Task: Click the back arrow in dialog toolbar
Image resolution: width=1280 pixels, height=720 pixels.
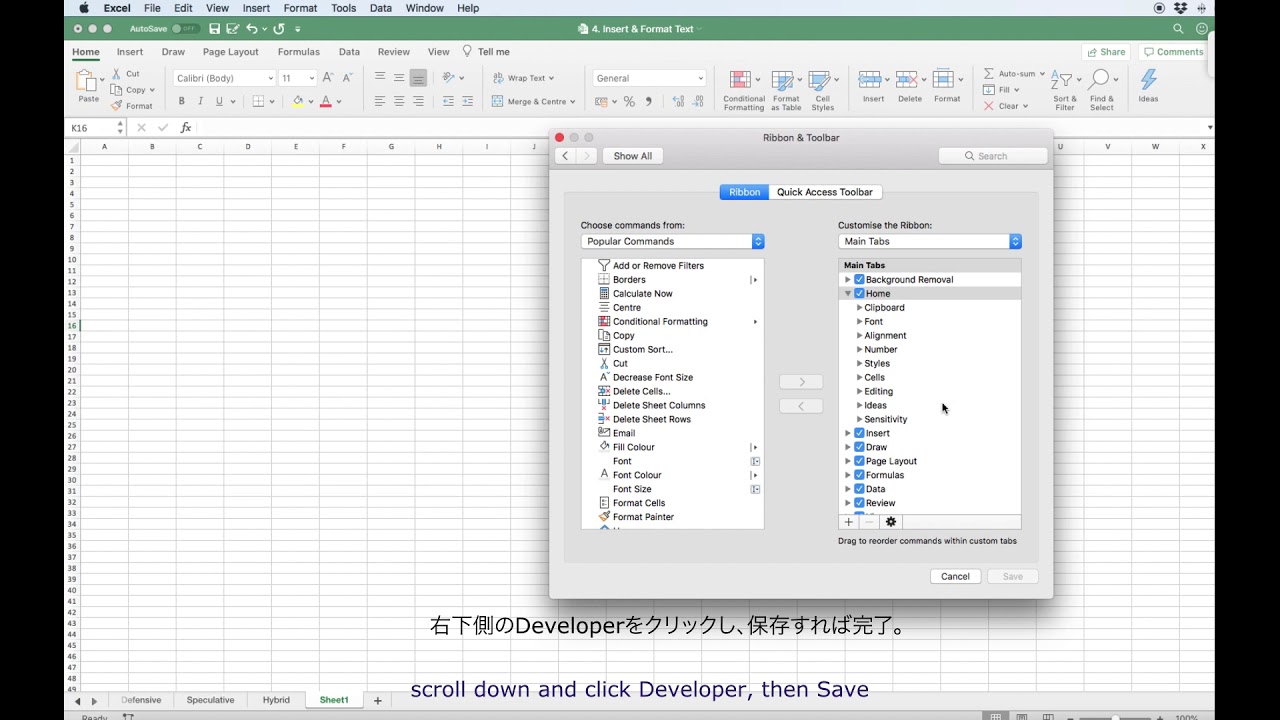Action: click(x=565, y=156)
